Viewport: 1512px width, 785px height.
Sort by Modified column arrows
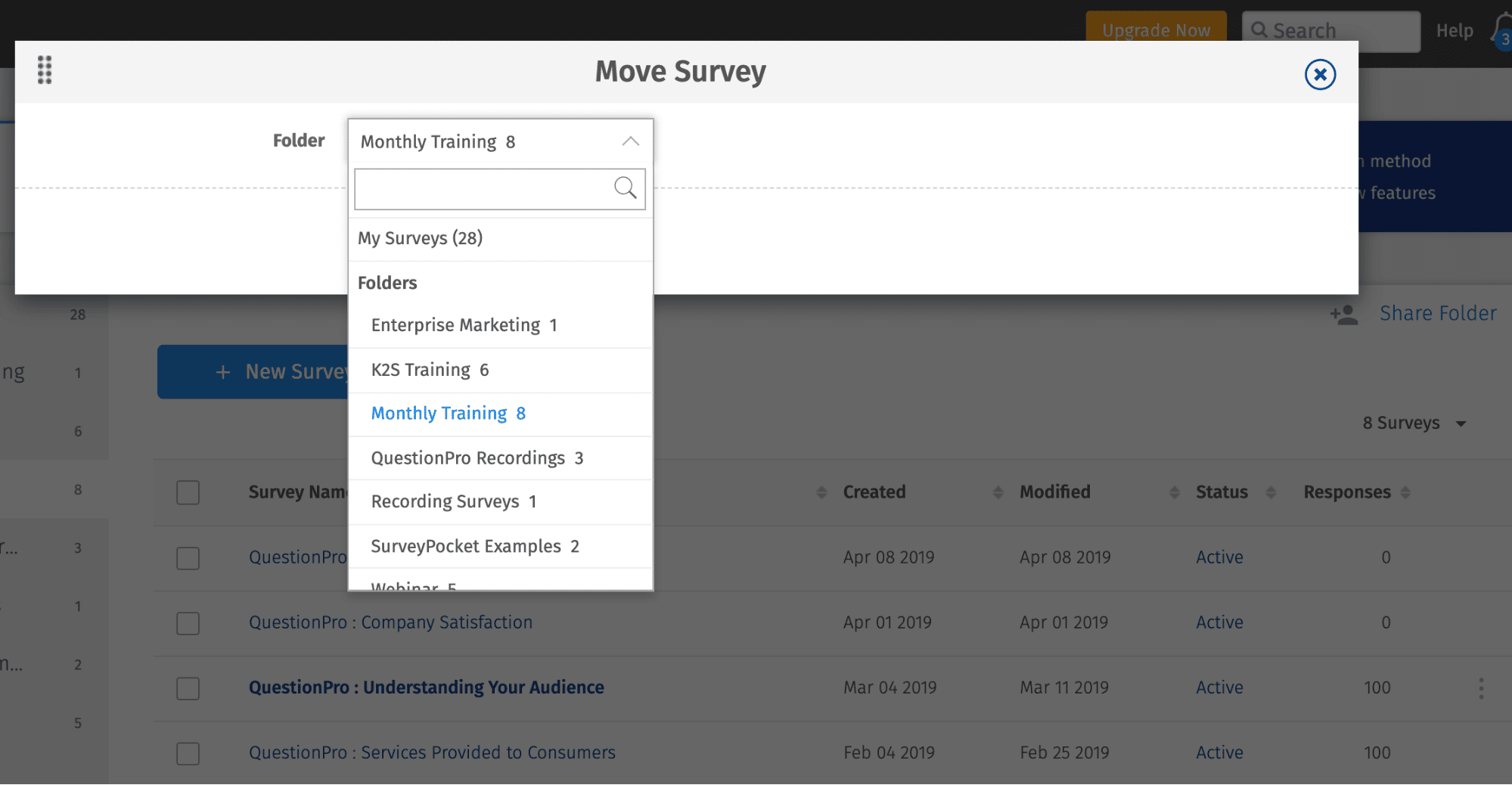point(1174,493)
